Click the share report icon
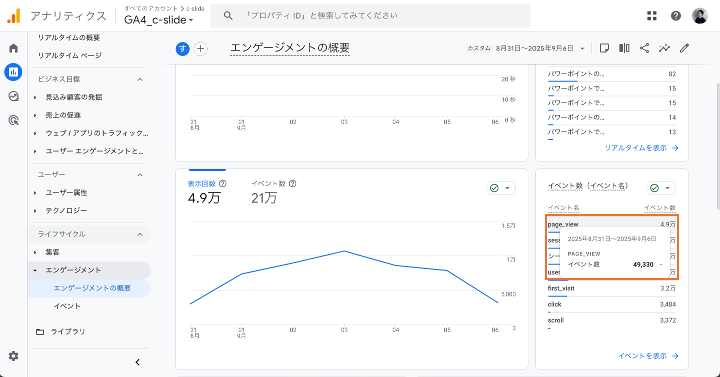The image size is (720, 377). pyautogui.click(x=644, y=48)
